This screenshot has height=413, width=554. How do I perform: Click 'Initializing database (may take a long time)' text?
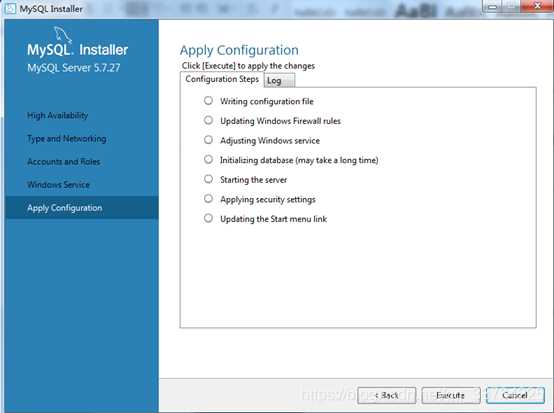pos(299,160)
